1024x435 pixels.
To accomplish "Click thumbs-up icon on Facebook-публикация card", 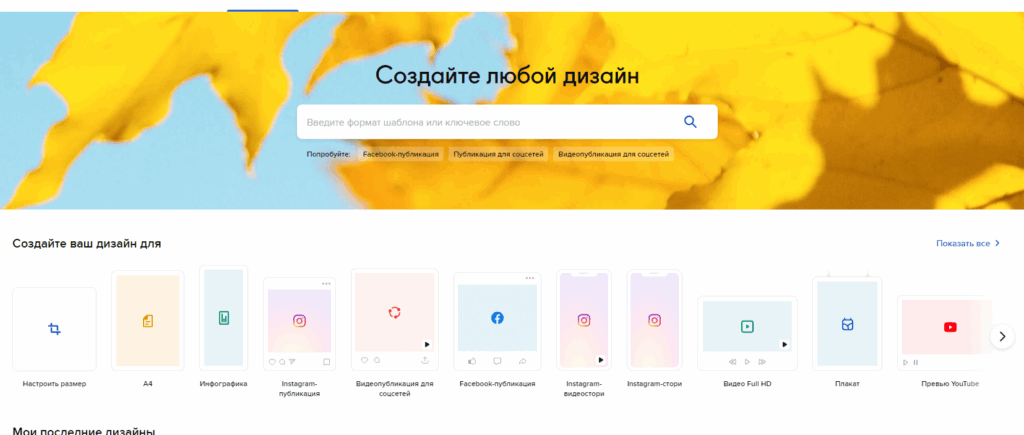I will coord(472,361).
